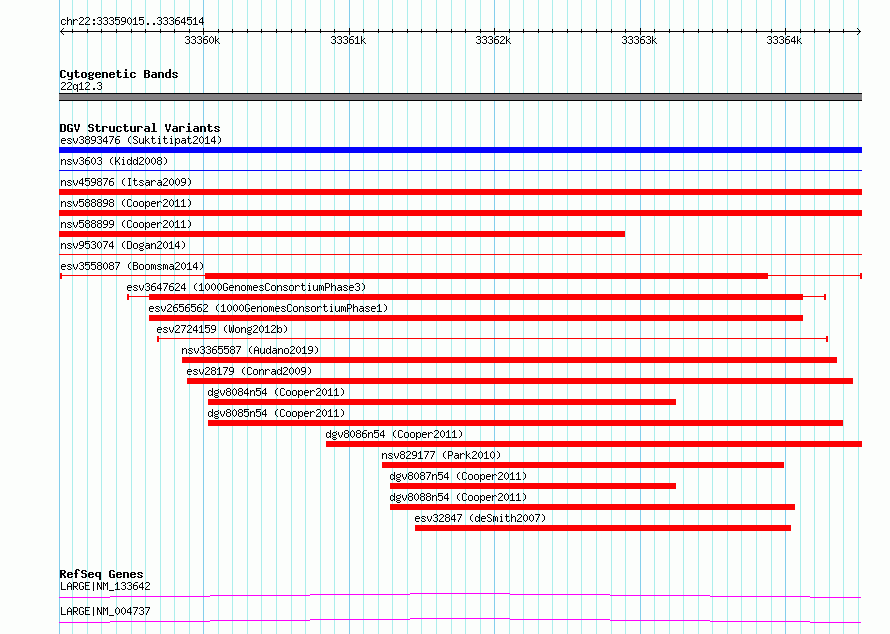The image size is (890, 634).
Task: Click the red bar beneath esv32847 (deSmith2007)
Action: [603, 528]
